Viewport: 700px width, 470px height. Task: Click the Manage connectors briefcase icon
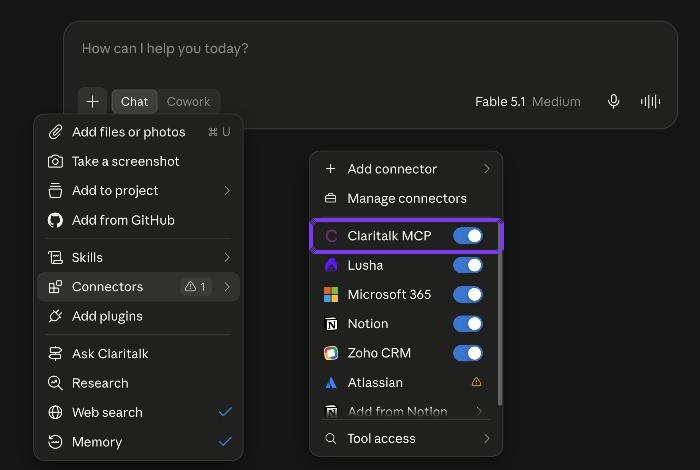pos(330,198)
